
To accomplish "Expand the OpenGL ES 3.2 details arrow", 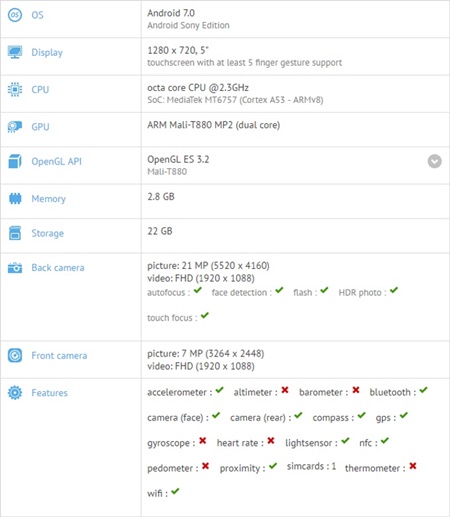I will click(435, 161).
